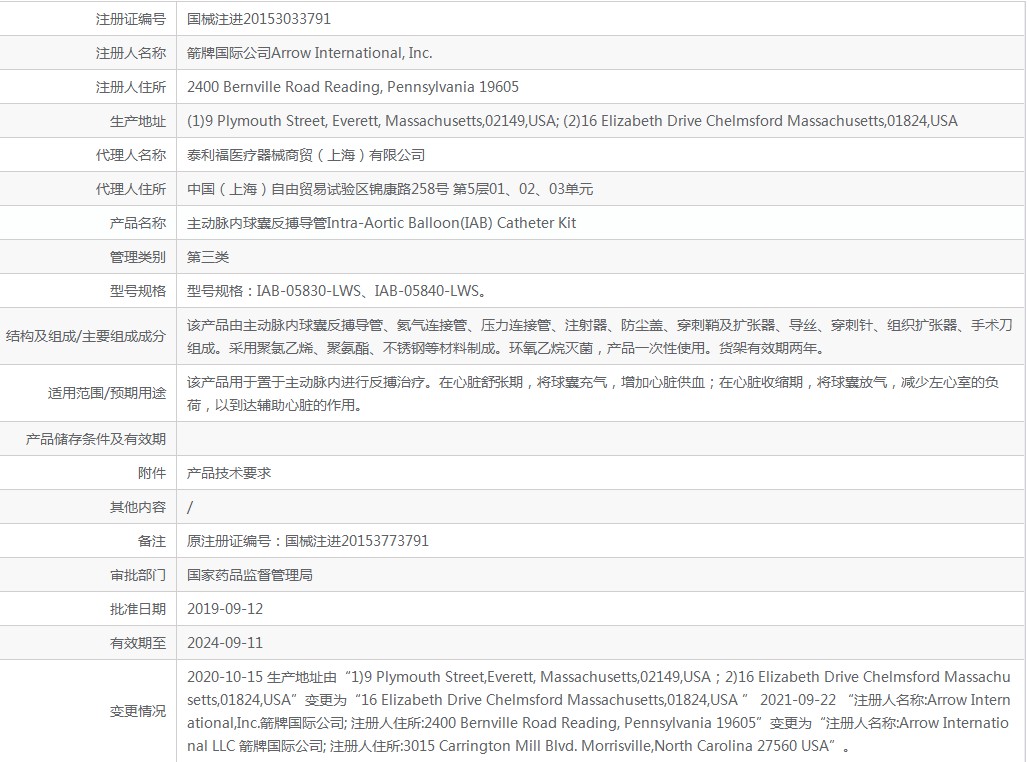This screenshot has height=762, width=1029.
Task: Click registration number 国械注进20153033791
Action: pyautogui.click(x=259, y=19)
